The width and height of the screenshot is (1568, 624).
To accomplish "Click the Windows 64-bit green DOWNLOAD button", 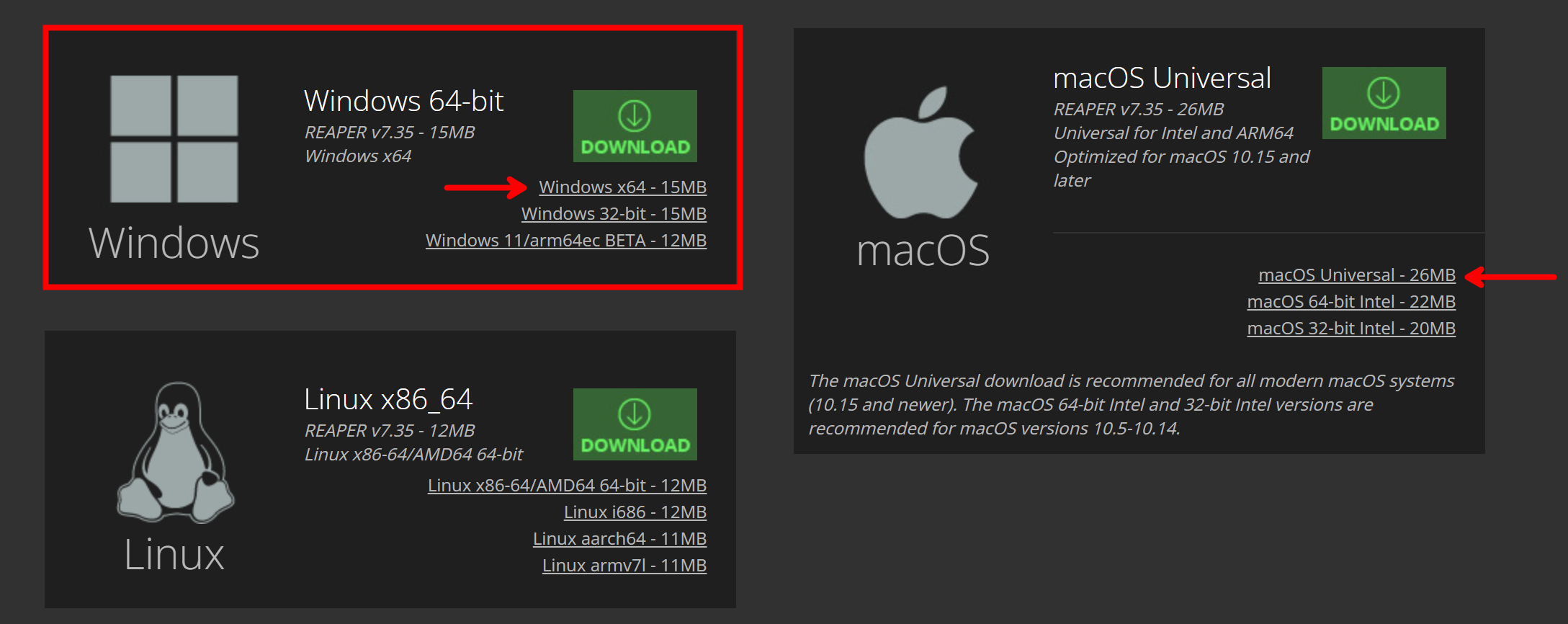I will (x=635, y=126).
